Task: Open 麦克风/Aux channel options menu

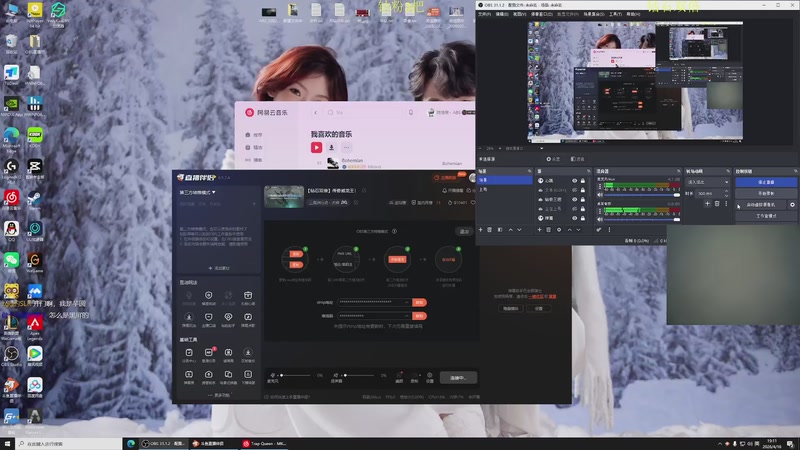Action: (x=599, y=187)
